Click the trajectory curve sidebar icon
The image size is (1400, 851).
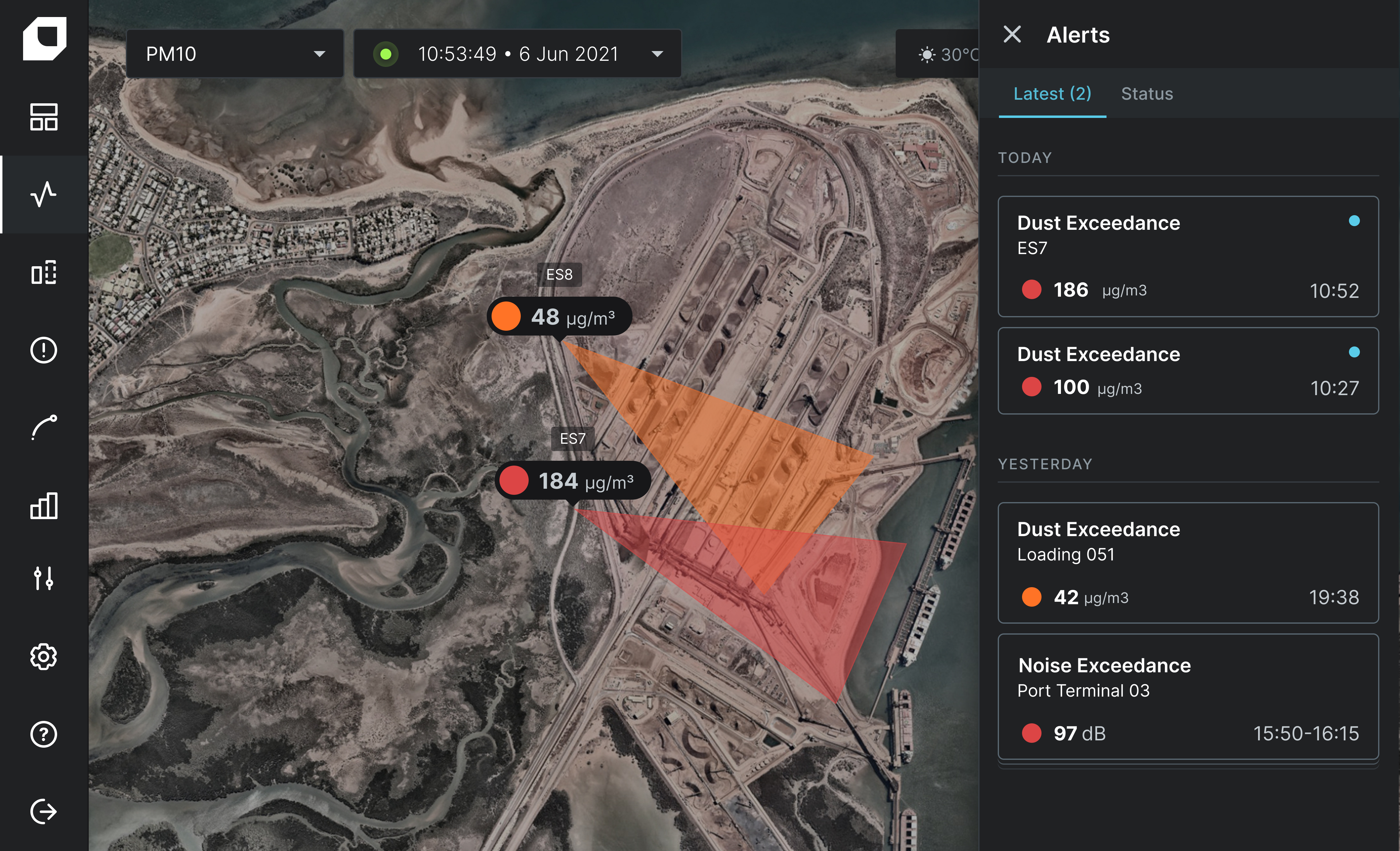pos(44,428)
